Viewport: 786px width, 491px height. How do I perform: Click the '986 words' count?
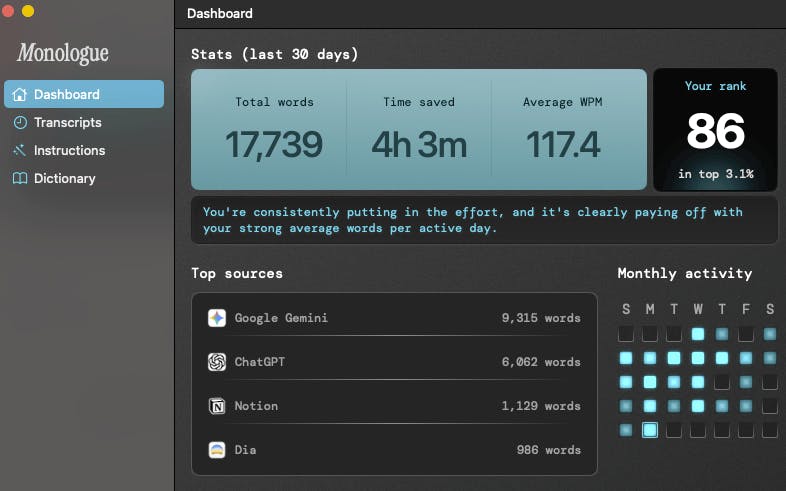[x=548, y=450]
